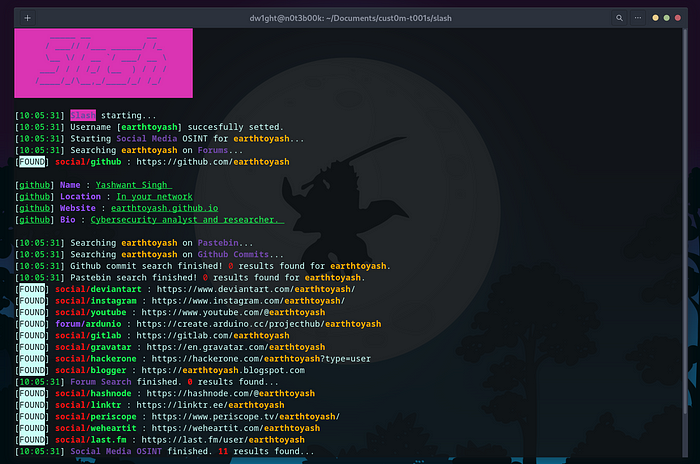
Task: Open the three-dots terminal menu
Action: pyautogui.click(x=638, y=18)
